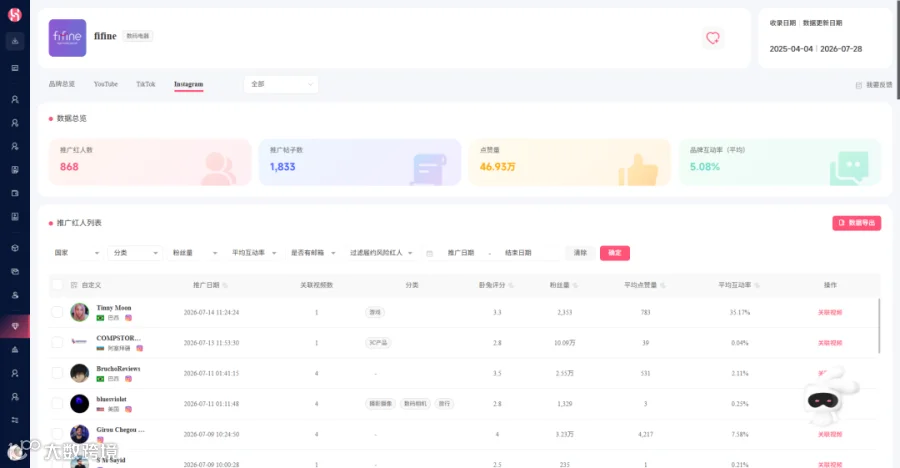Toggle the select-all checkbox in table header
Screen dimensions: 900x468
[x=57, y=285]
